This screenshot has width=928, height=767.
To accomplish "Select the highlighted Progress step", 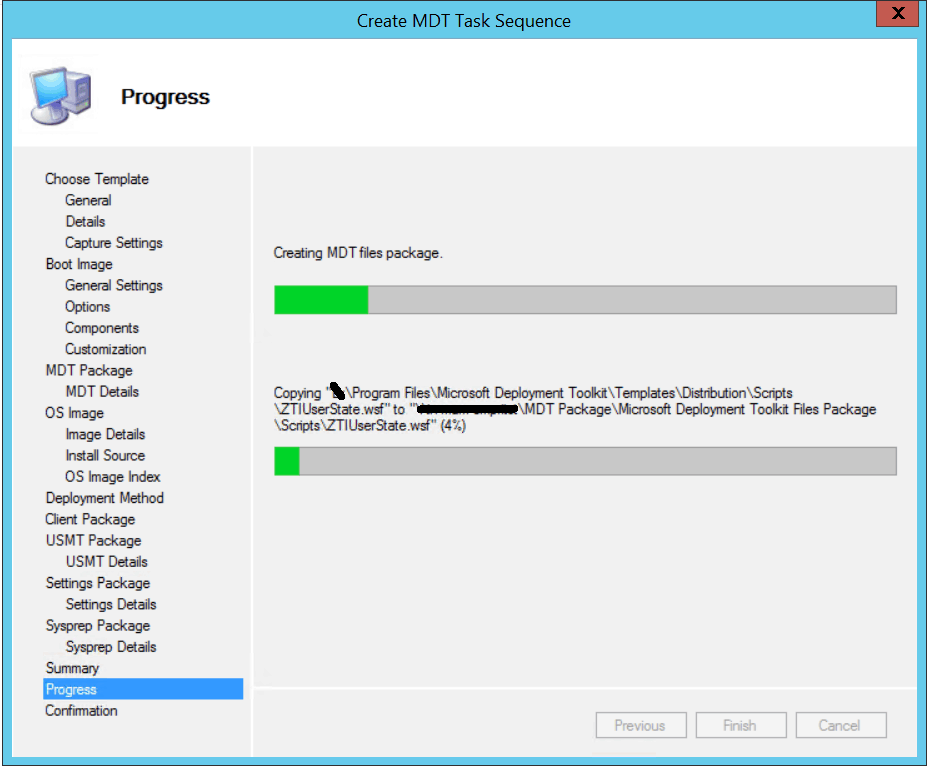I will pyautogui.click(x=143, y=689).
